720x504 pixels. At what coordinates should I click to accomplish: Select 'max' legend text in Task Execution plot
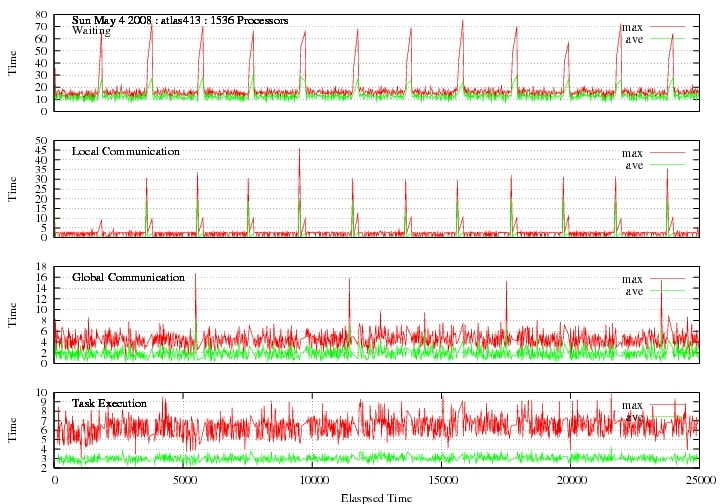(632, 405)
